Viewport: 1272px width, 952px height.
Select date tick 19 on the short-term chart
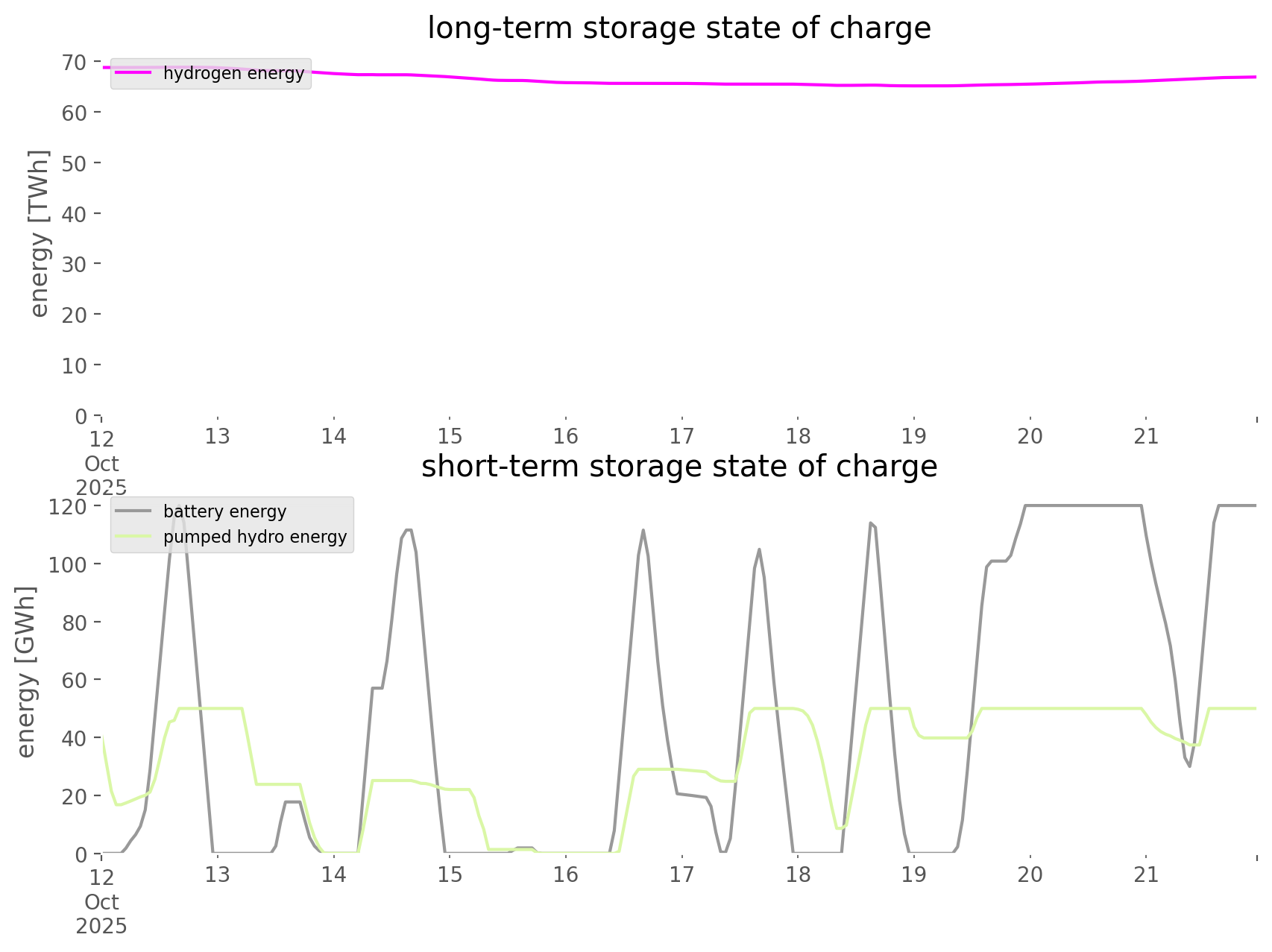pos(914,874)
